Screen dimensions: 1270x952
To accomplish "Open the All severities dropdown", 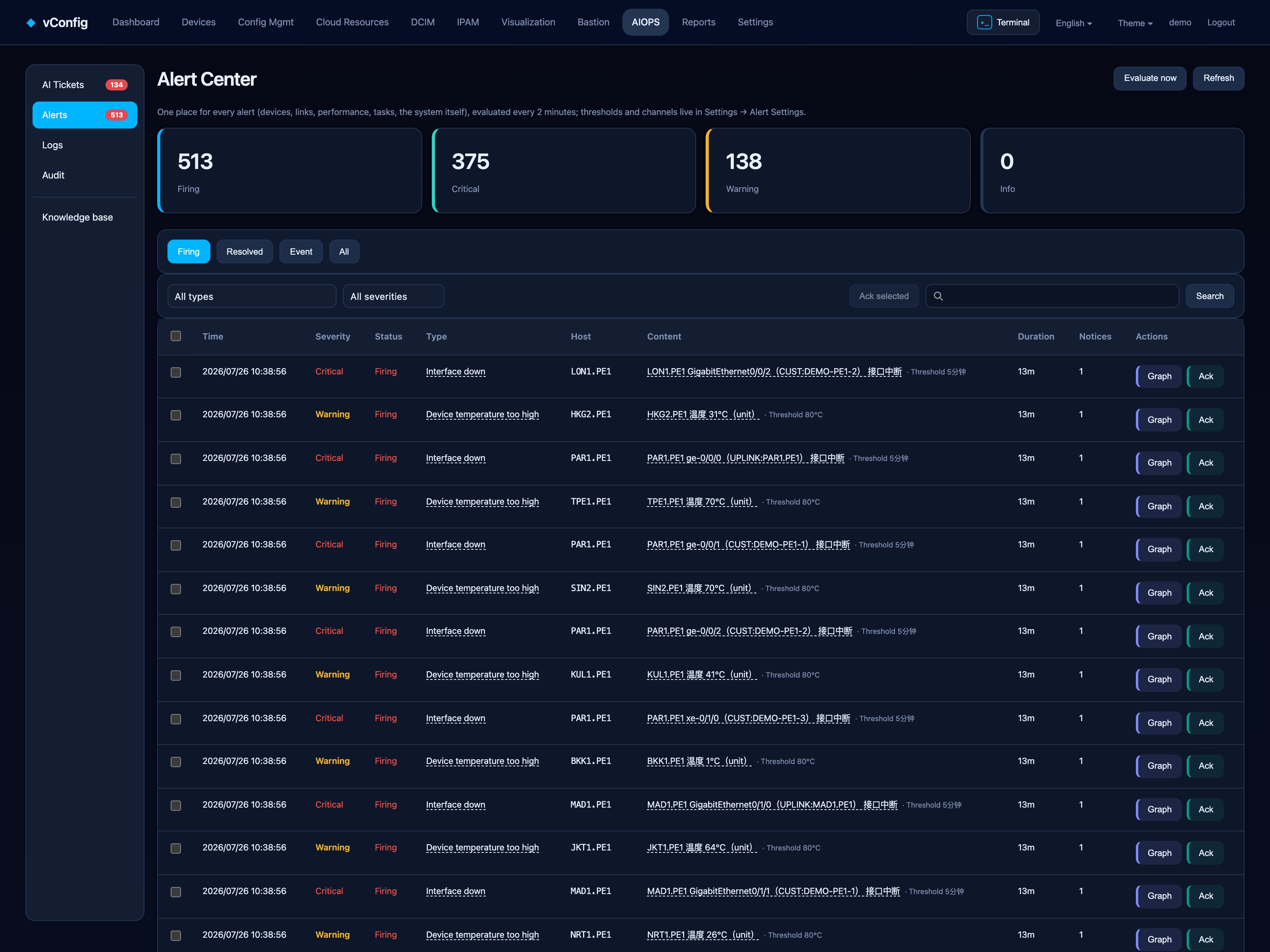I will pos(393,296).
